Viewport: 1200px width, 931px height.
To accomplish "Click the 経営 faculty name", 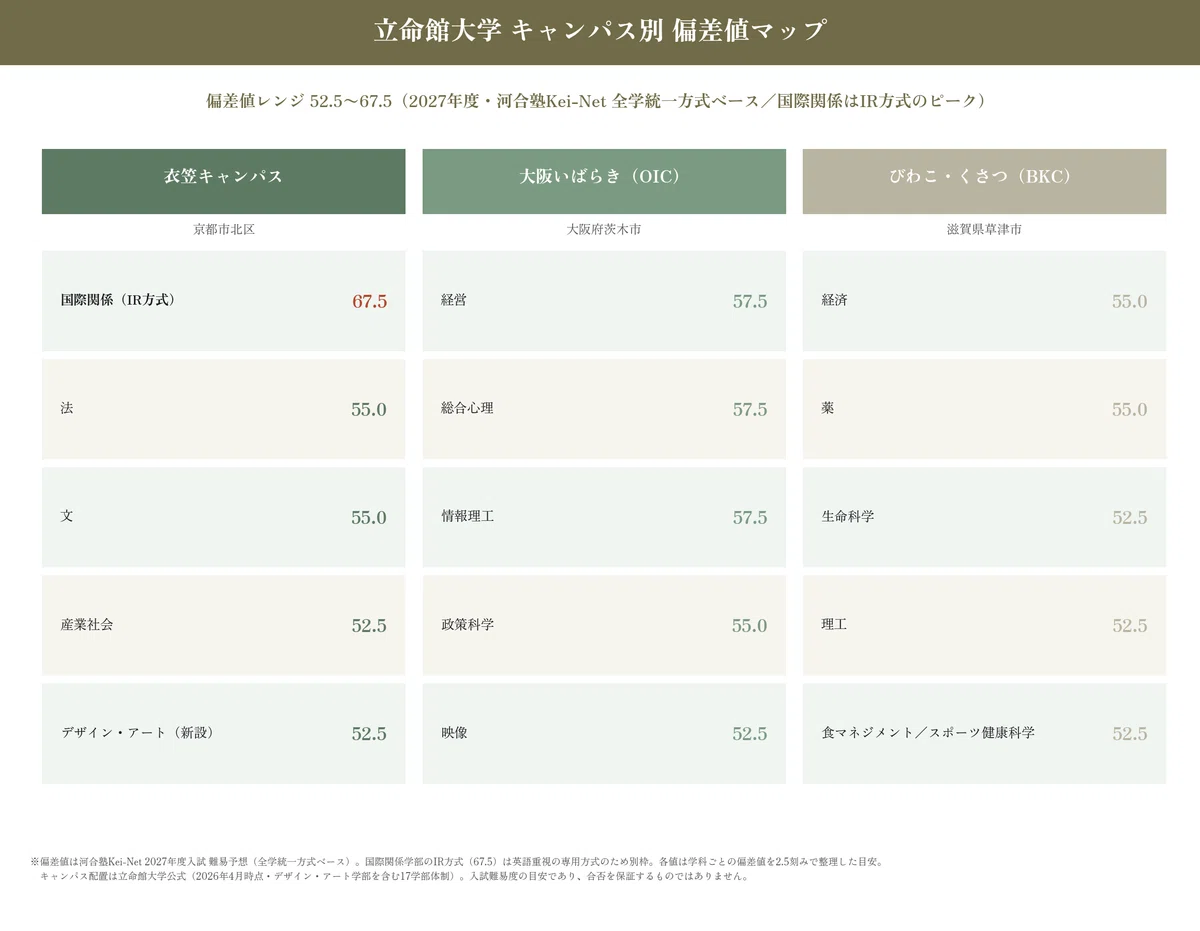I will pyautogui.click(x=454, y=300).
